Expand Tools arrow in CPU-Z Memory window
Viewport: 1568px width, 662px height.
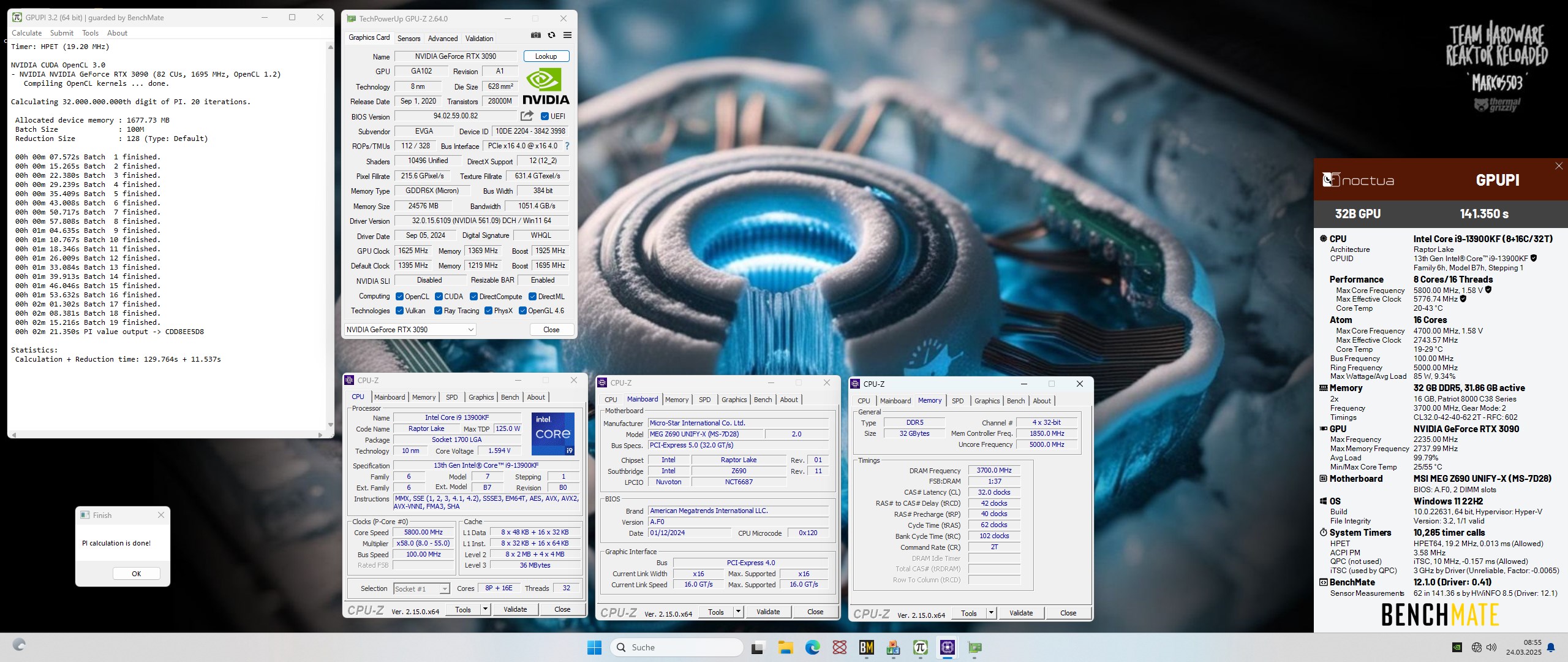click(x=991, y=613)
